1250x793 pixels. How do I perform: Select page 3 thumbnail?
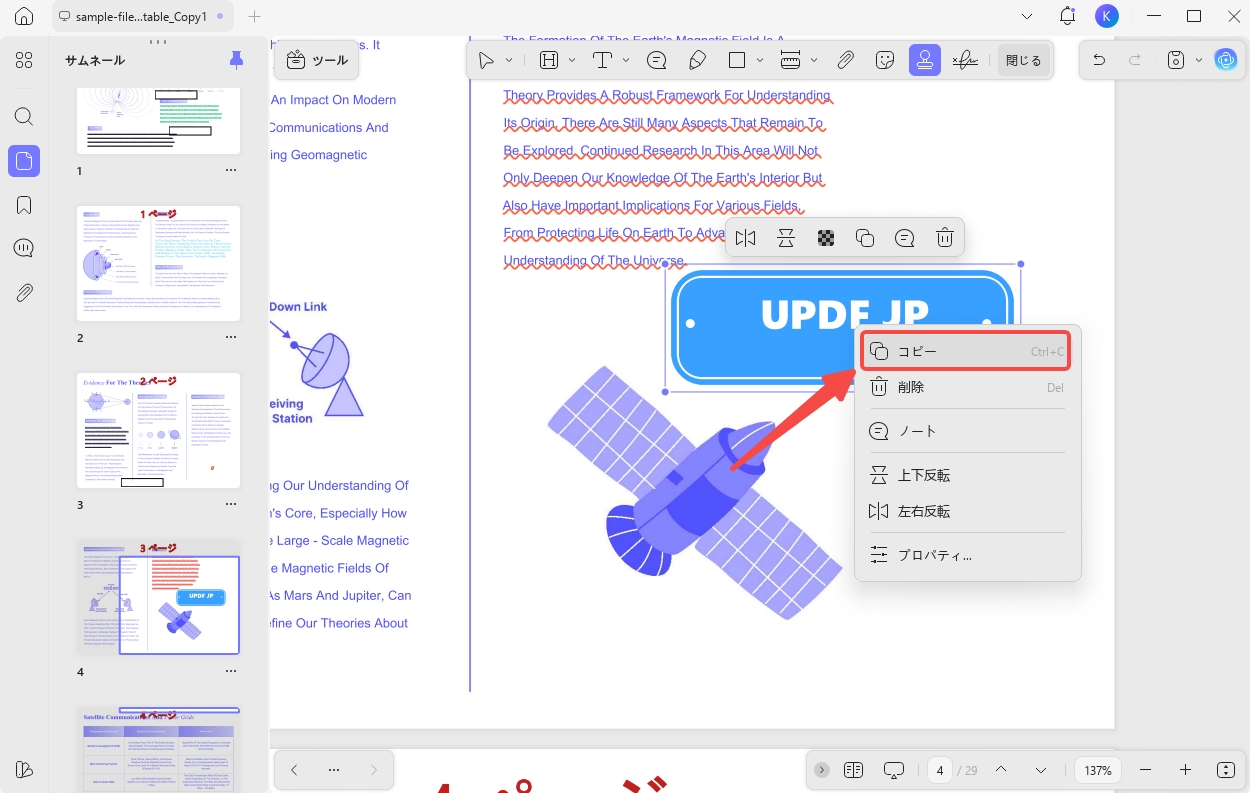tap(159, 431)
